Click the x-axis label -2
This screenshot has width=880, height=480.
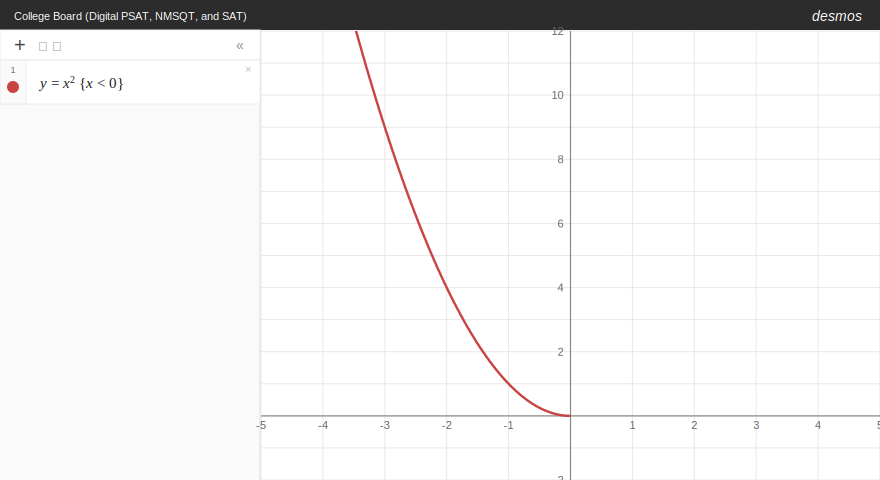(446, 426)
